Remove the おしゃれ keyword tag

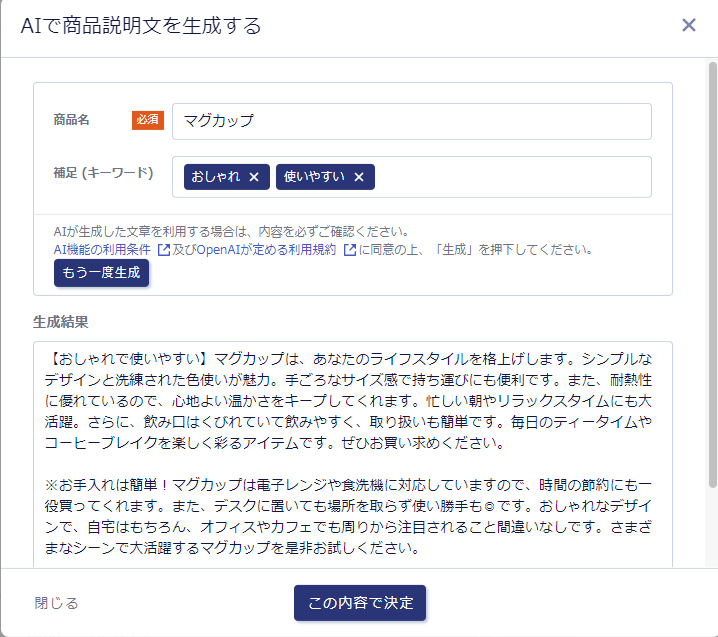click(254, 177)
